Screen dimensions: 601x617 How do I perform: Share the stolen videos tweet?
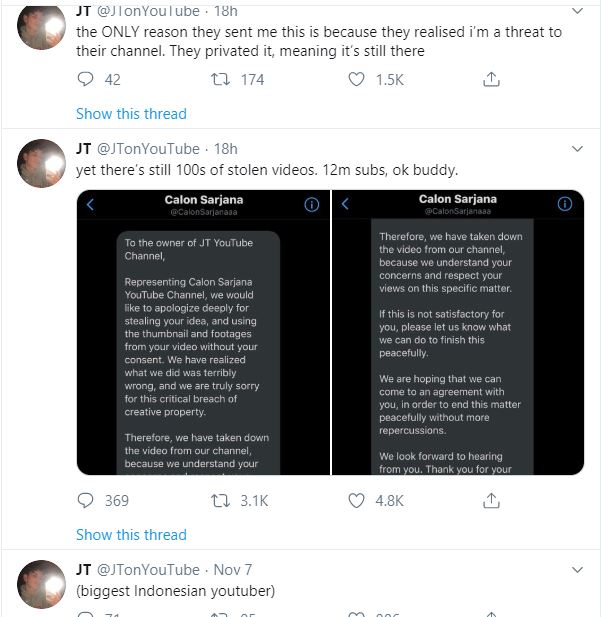pos(491,501)
